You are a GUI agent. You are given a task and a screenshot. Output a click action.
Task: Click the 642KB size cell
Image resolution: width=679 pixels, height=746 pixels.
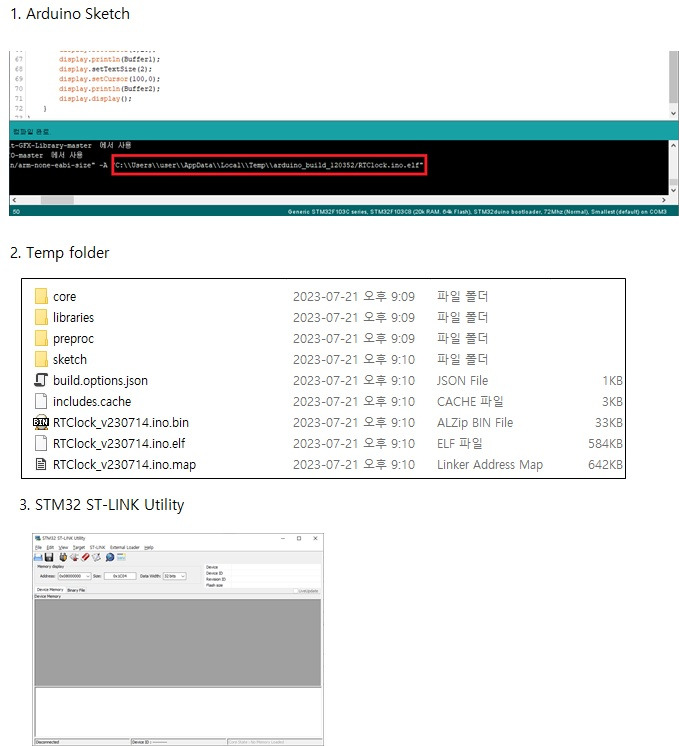[x=605, y=465]
